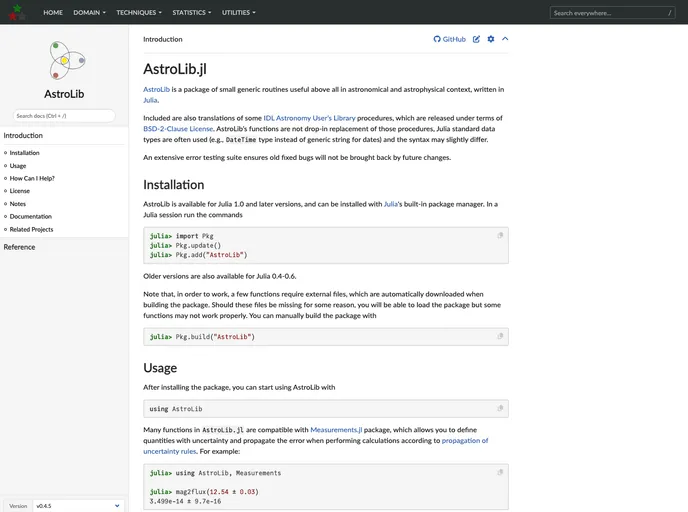688x512 pixels.
Task: Focus the Search everywhere field
Action: (x=612, y=13)
